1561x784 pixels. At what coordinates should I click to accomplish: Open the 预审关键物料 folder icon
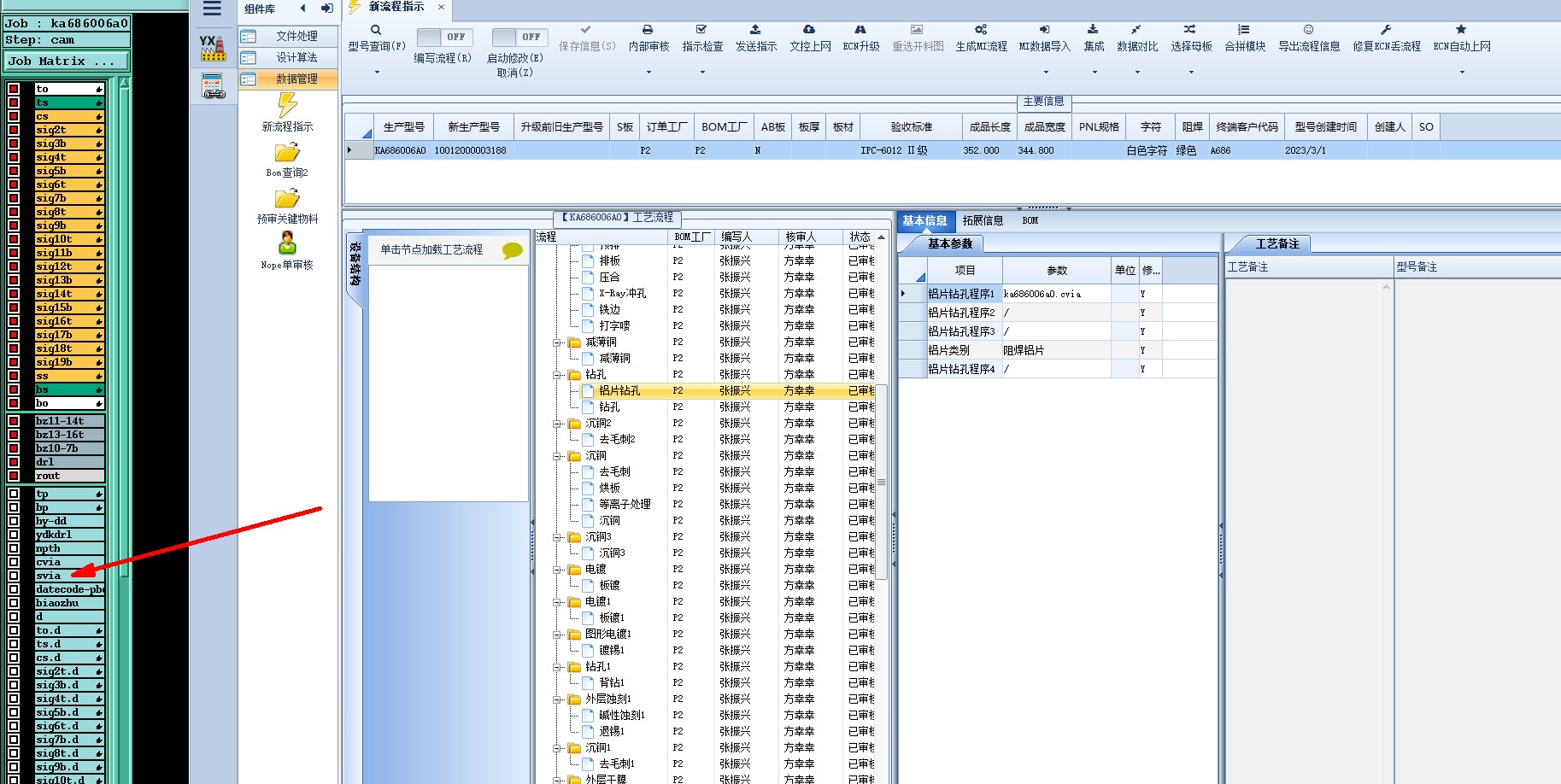287,199
